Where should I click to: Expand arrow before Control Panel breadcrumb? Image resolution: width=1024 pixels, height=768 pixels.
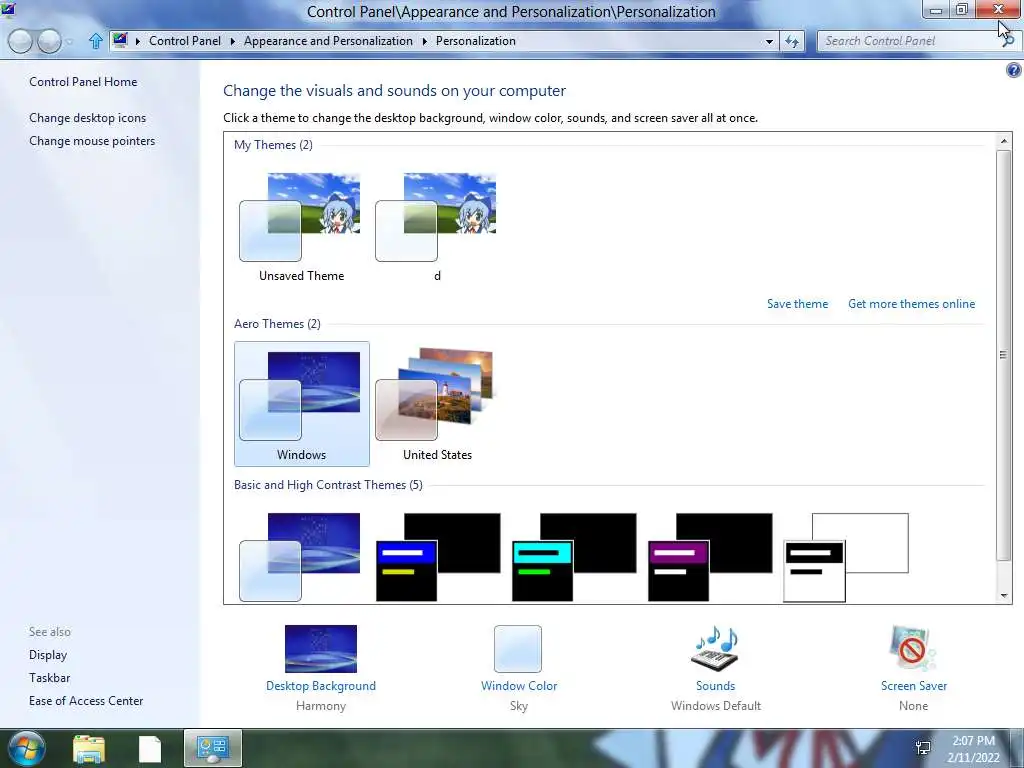coord(138,41)
